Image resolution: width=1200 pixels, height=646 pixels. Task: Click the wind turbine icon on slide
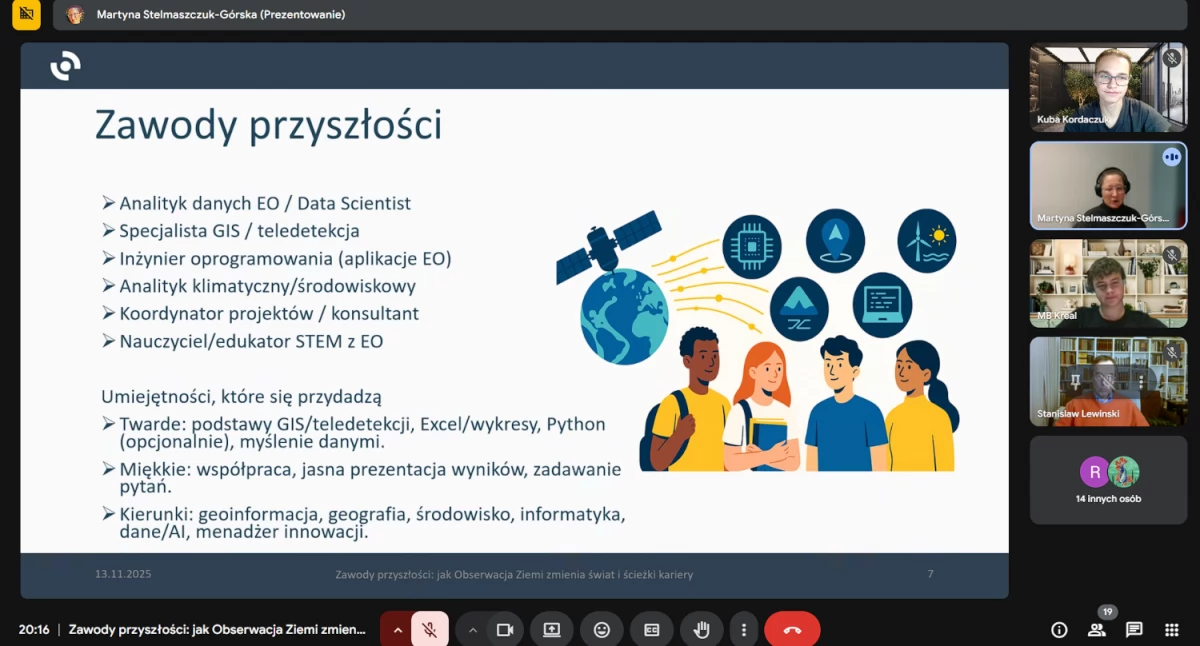pyautogui.click(x=927, y=241)
